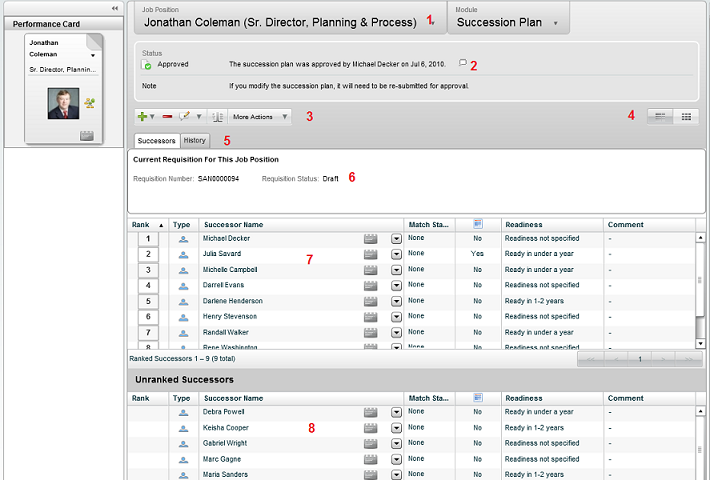The width and height of the screenshot is (710, 480).
Task: Open the actions dropdown for Marc Gagne
Action: [x=396, y=460]
